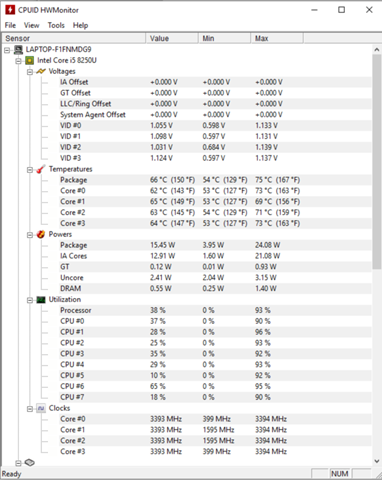The width and height of the screenshot is (382, 480).
Task: Click the drive icon below the Clocks section
Action: (x=30, y=463)
